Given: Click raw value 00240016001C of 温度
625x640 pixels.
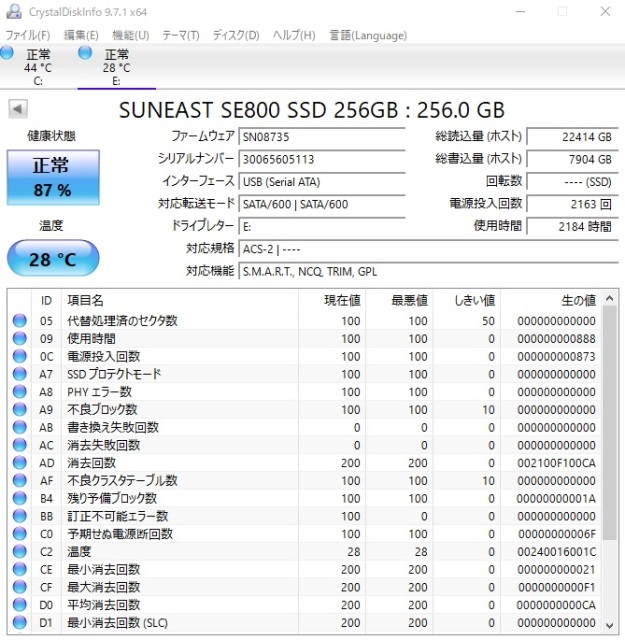Looking at the screenshot, I should click(556, 551).
